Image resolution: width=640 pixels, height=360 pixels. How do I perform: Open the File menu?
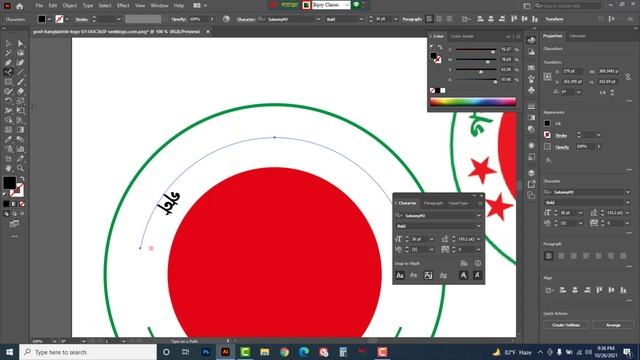[39, 6]
